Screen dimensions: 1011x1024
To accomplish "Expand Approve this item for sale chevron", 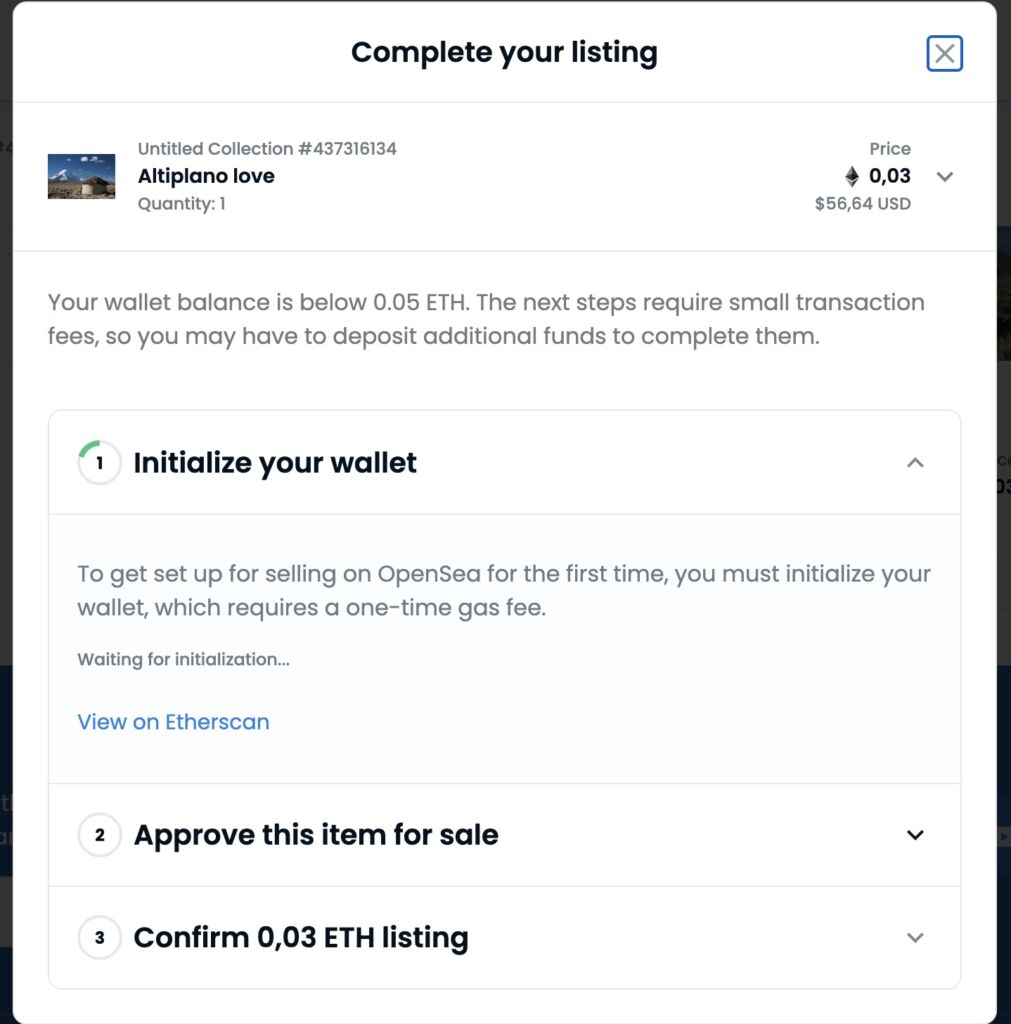I will 915,835.
